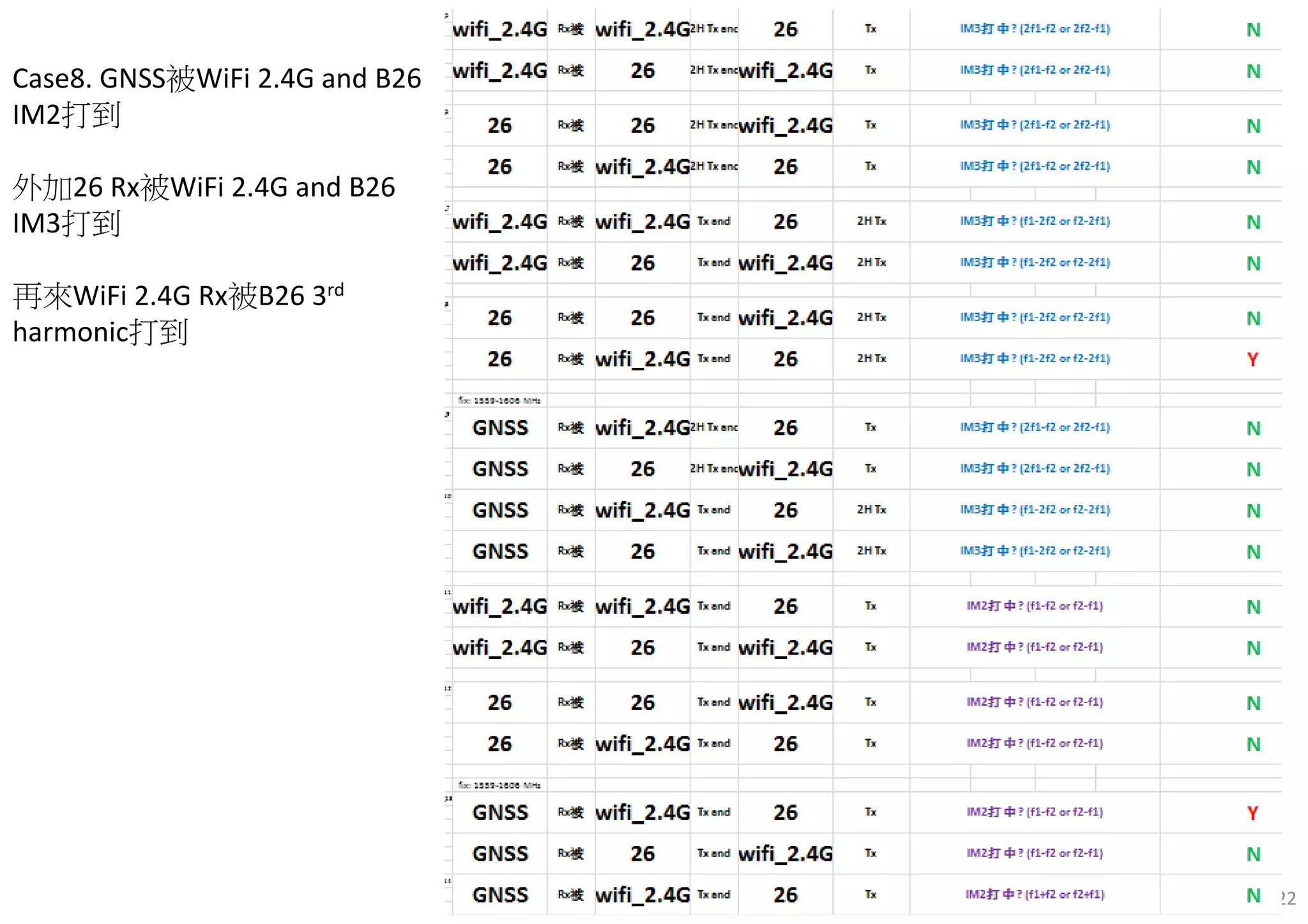
Task: Click N in the GNSS row with IM2 f1-f2
Action: pyautogui.click(x=1253, y=854)
